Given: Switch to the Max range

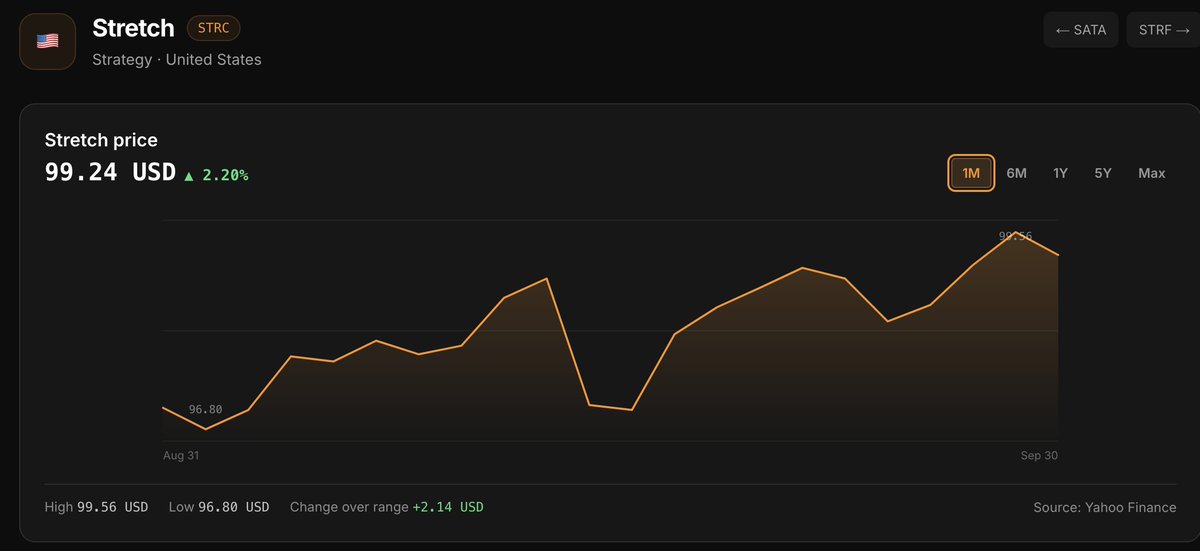Looking at the screenshot, I should coord(1152,173).
